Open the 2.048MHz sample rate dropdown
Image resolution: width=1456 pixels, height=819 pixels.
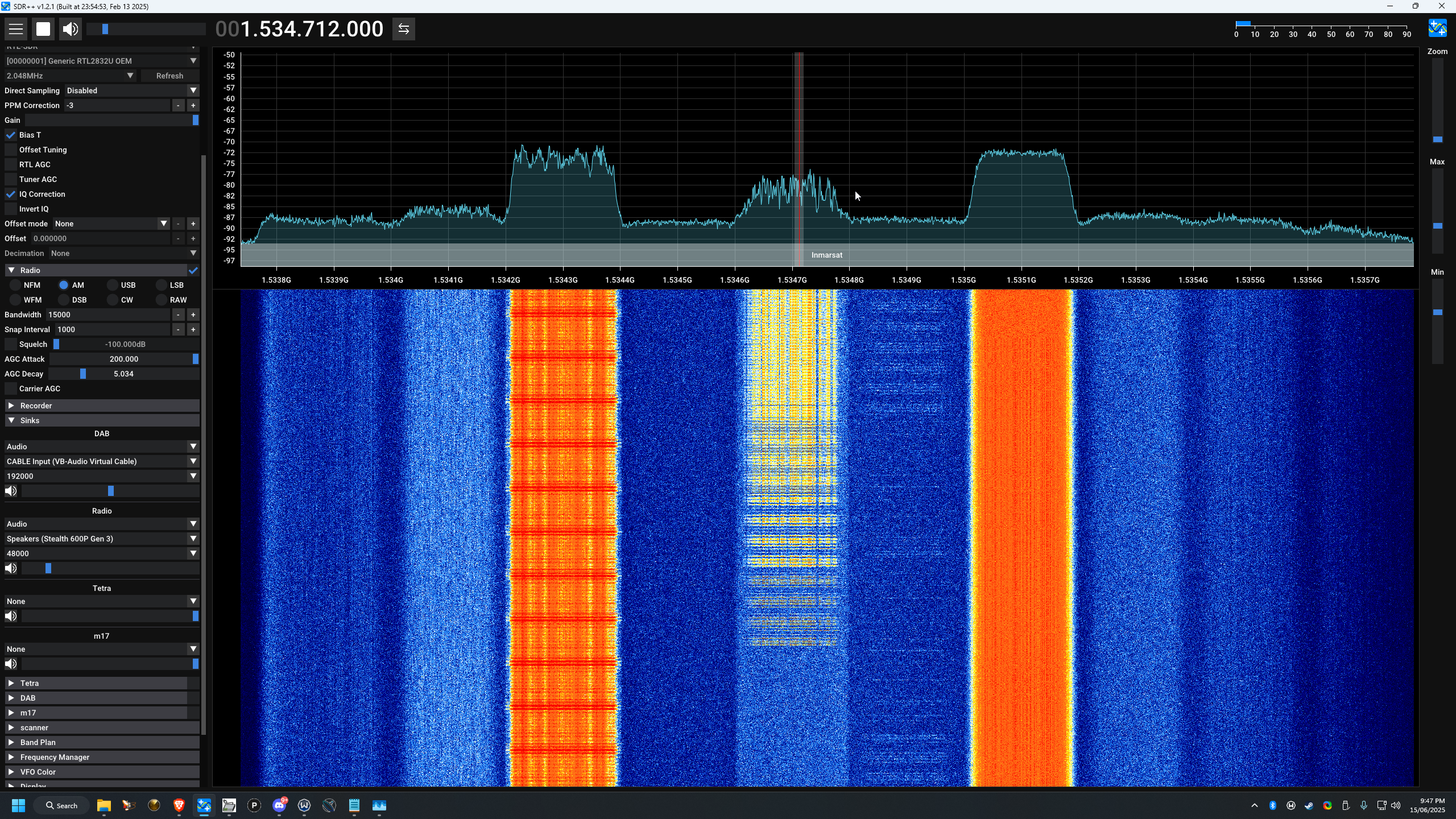tap(70, 76)
